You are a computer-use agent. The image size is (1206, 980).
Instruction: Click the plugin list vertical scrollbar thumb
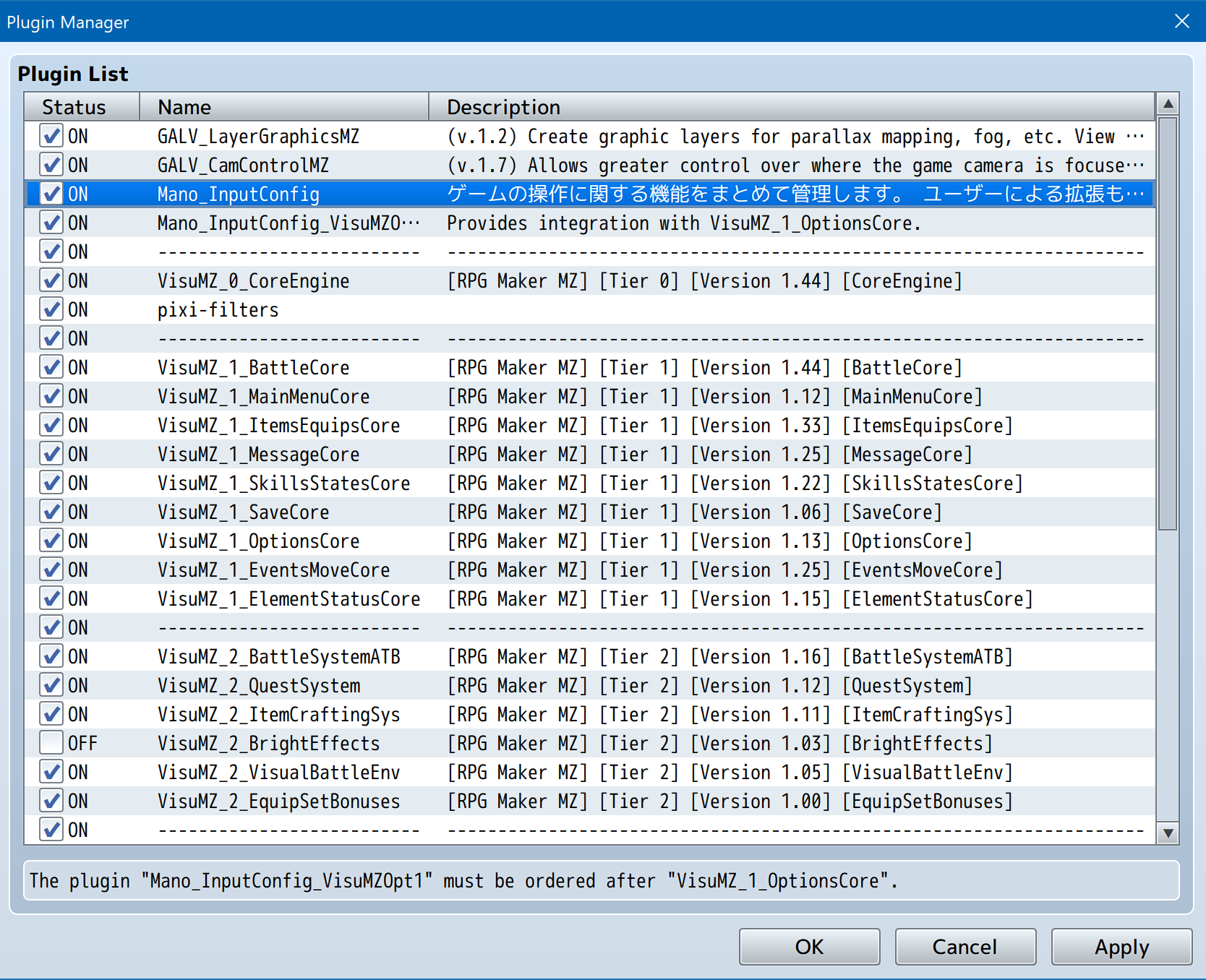point(1168,323)
